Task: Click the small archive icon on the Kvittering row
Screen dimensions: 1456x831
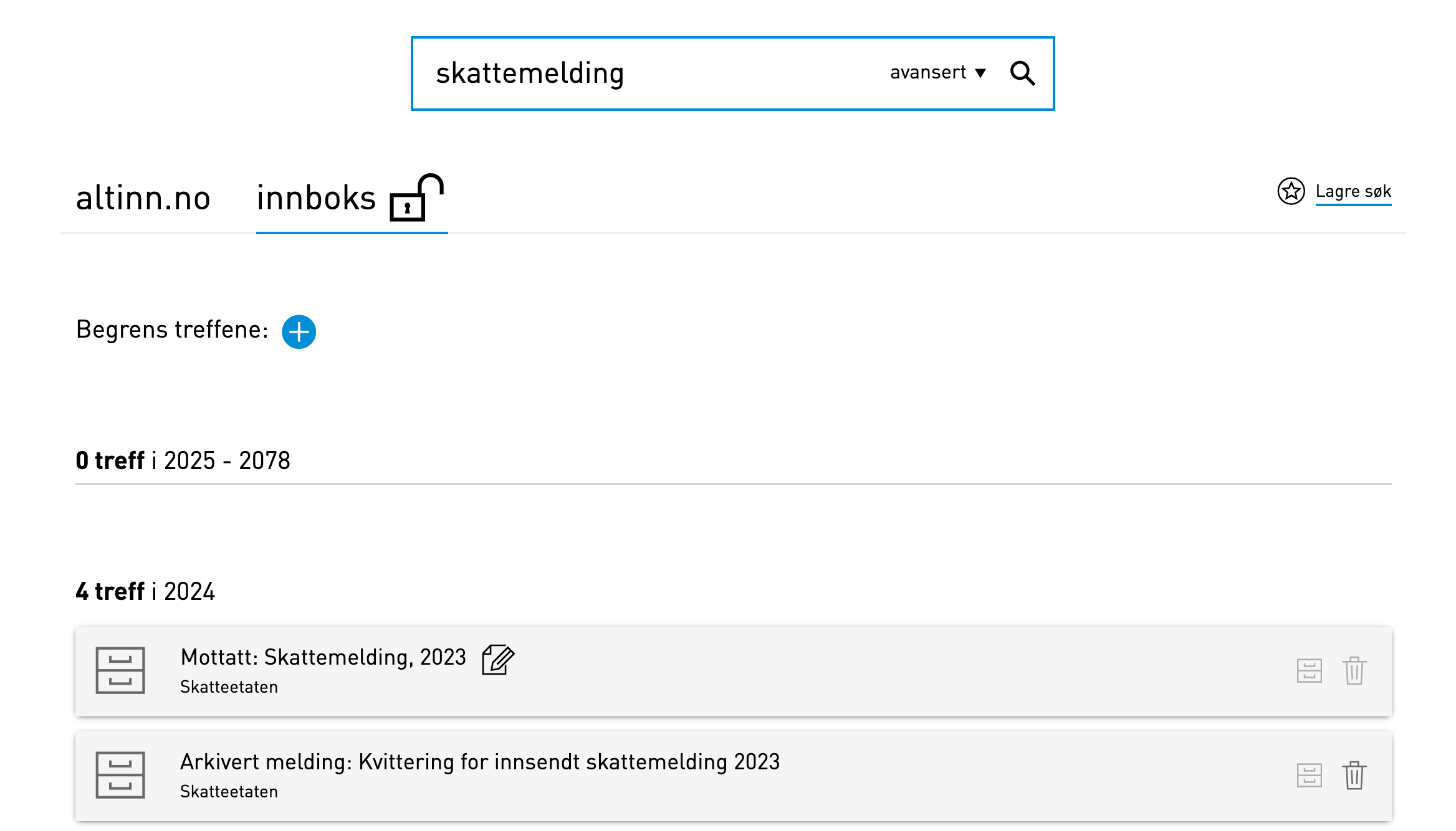Action: point(1309,776)
